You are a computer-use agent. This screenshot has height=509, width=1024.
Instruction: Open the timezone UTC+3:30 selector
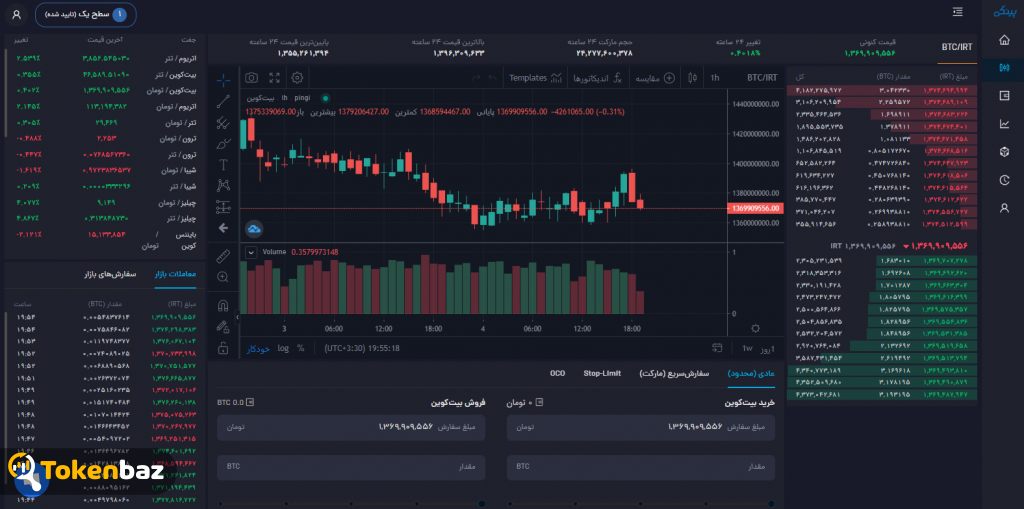click(x=362, y=348)
